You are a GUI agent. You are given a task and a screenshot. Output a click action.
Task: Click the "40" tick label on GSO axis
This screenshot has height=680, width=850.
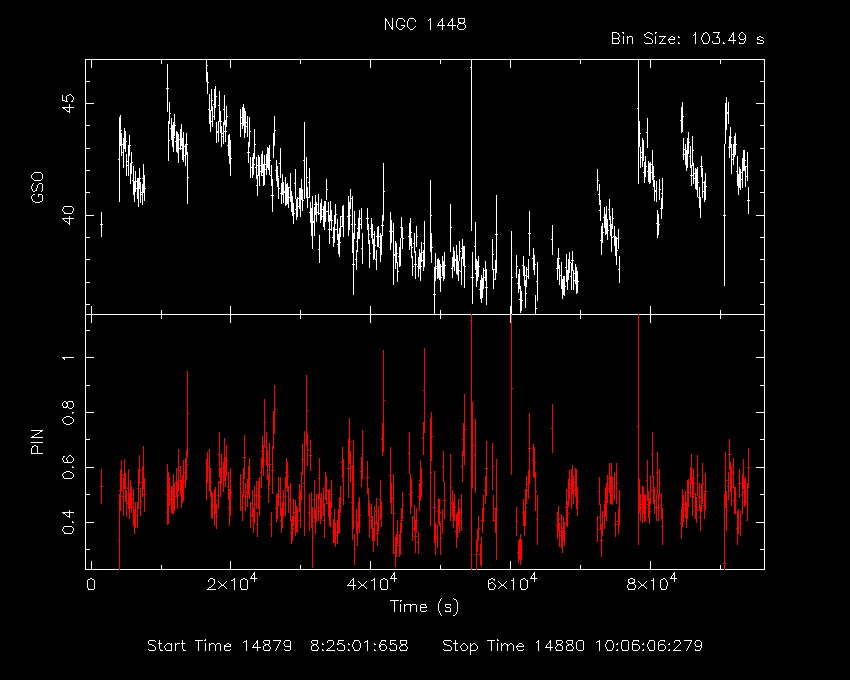(68, 215)
